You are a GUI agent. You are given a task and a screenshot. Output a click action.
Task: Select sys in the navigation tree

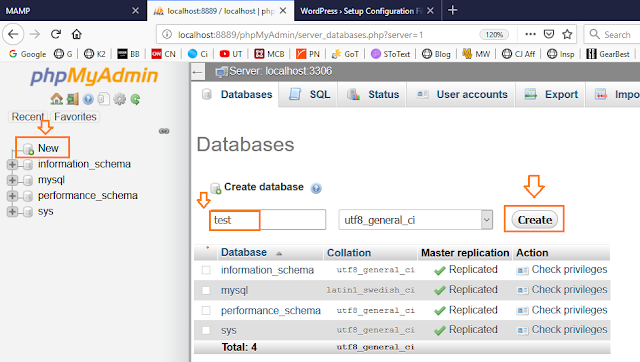point(46,212)
